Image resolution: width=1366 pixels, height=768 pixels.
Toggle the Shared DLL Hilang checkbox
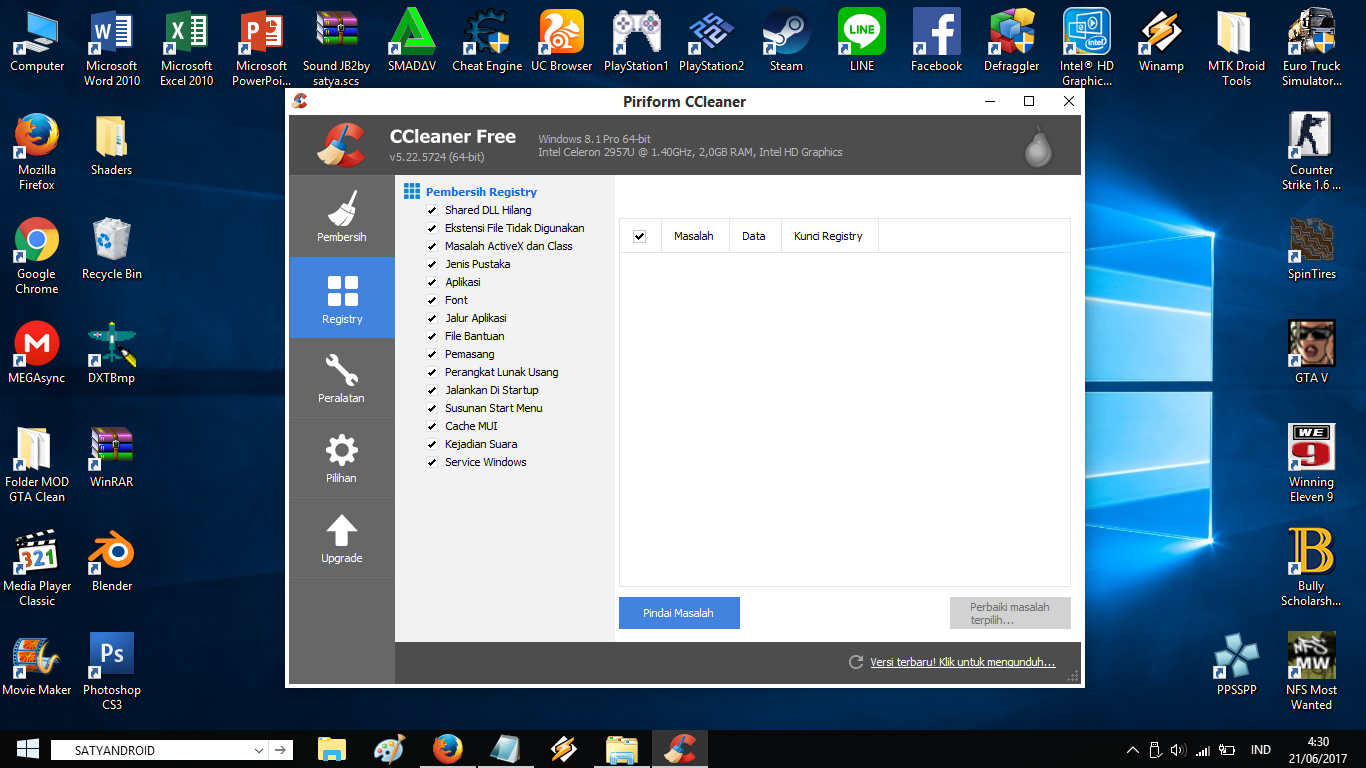click(x=432, y=210)
